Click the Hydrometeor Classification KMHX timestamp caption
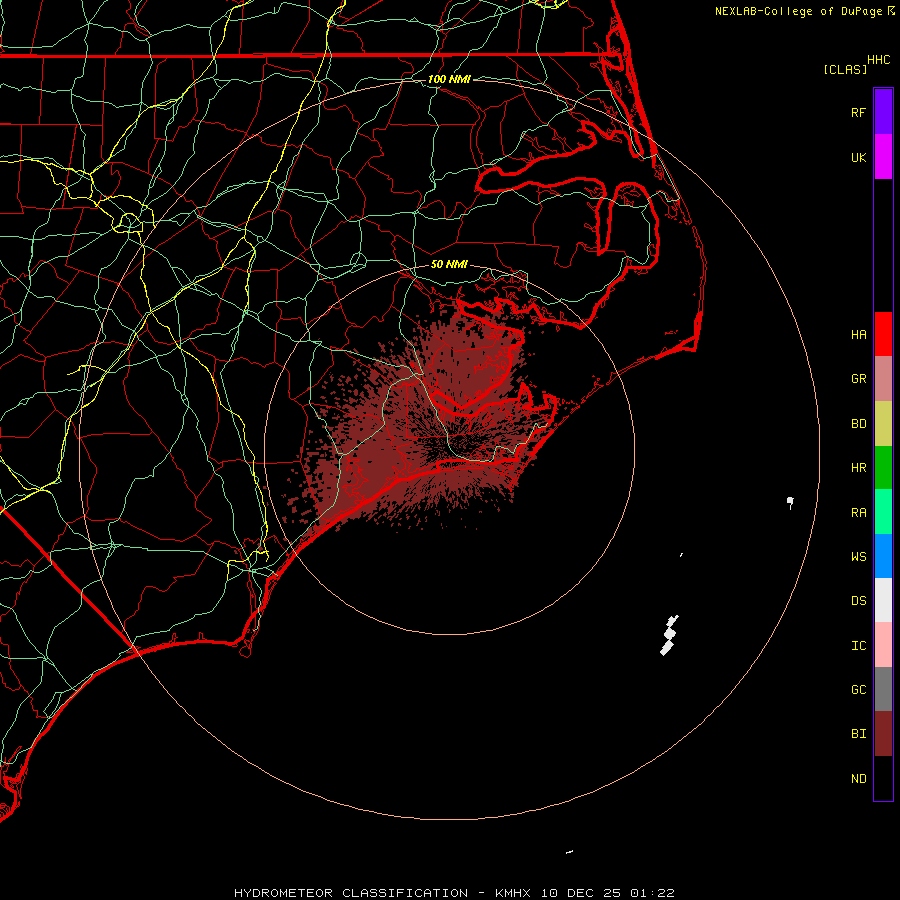Image resolution: width=900 pixels, height=900 pixels. click(454, 893)
